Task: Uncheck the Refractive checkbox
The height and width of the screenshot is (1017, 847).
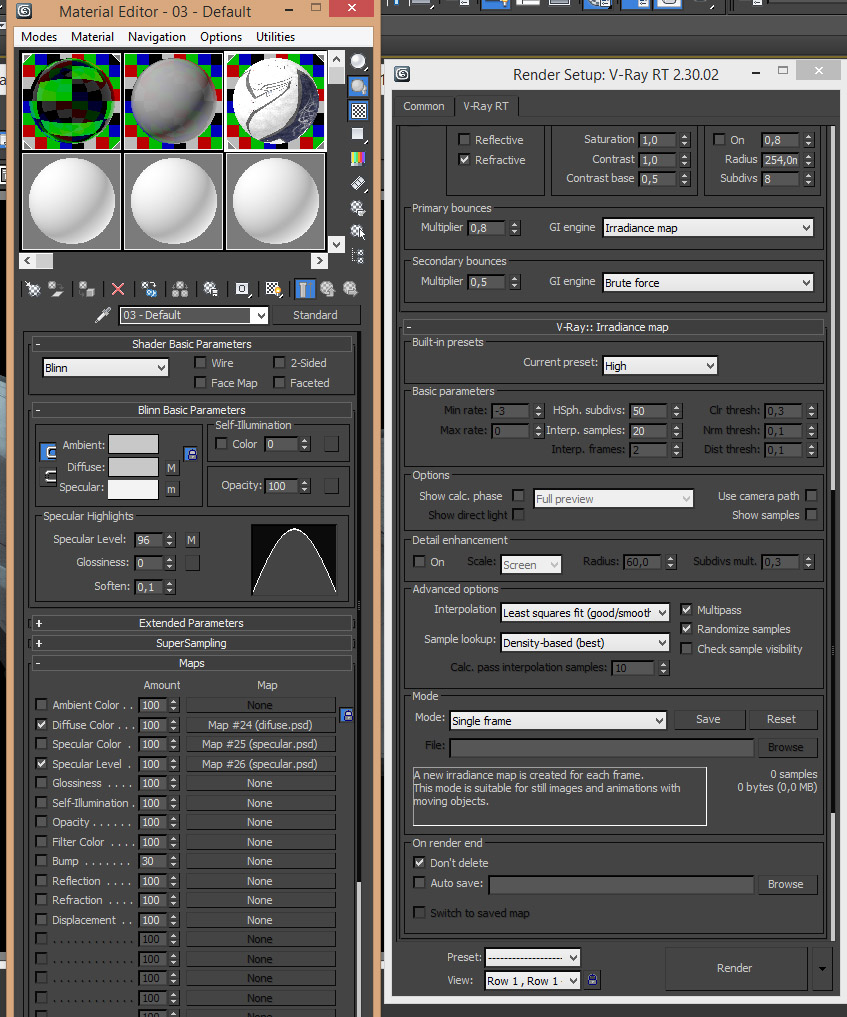Action: [464, 160]
